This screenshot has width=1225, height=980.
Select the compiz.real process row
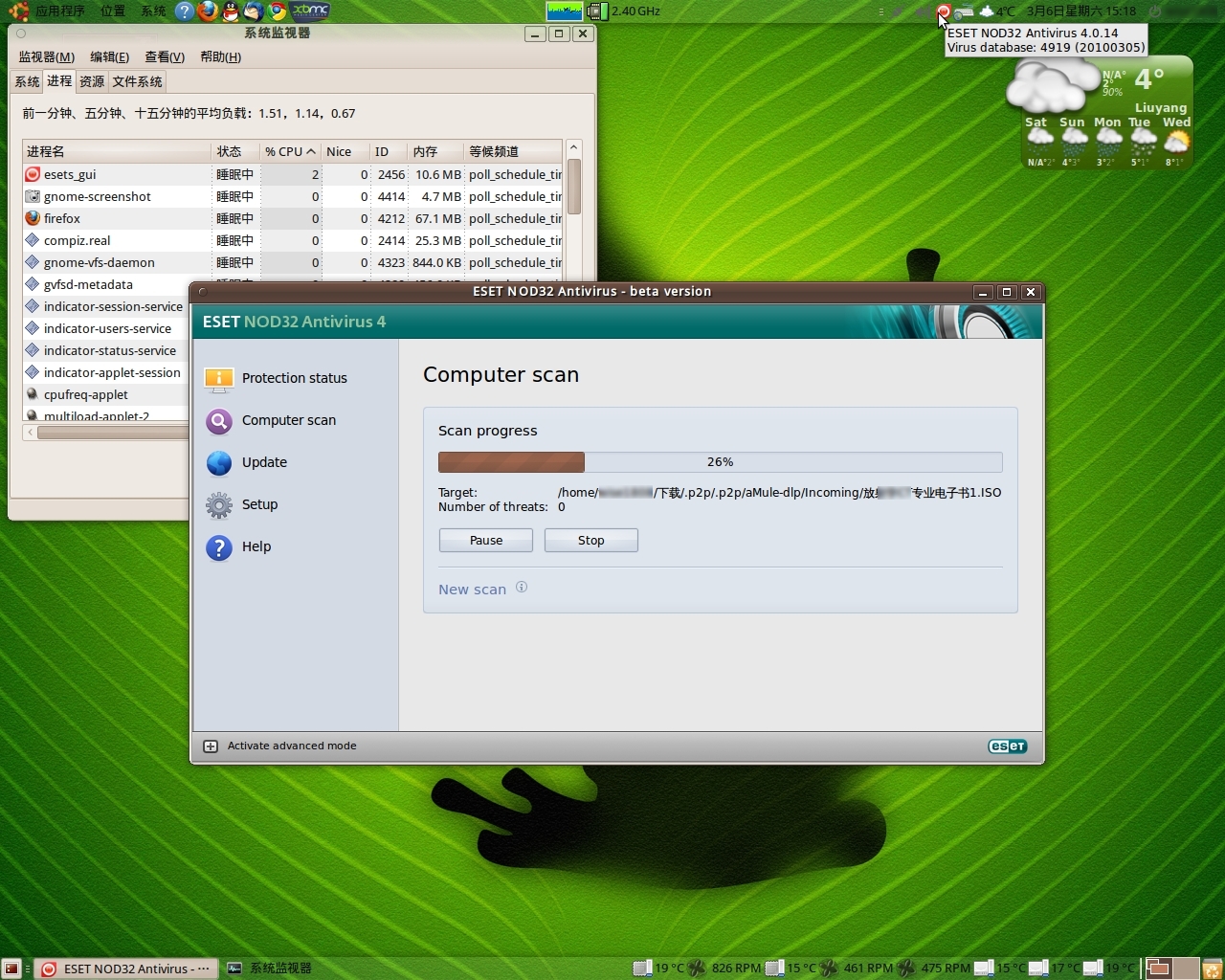[x=292, y=240]
